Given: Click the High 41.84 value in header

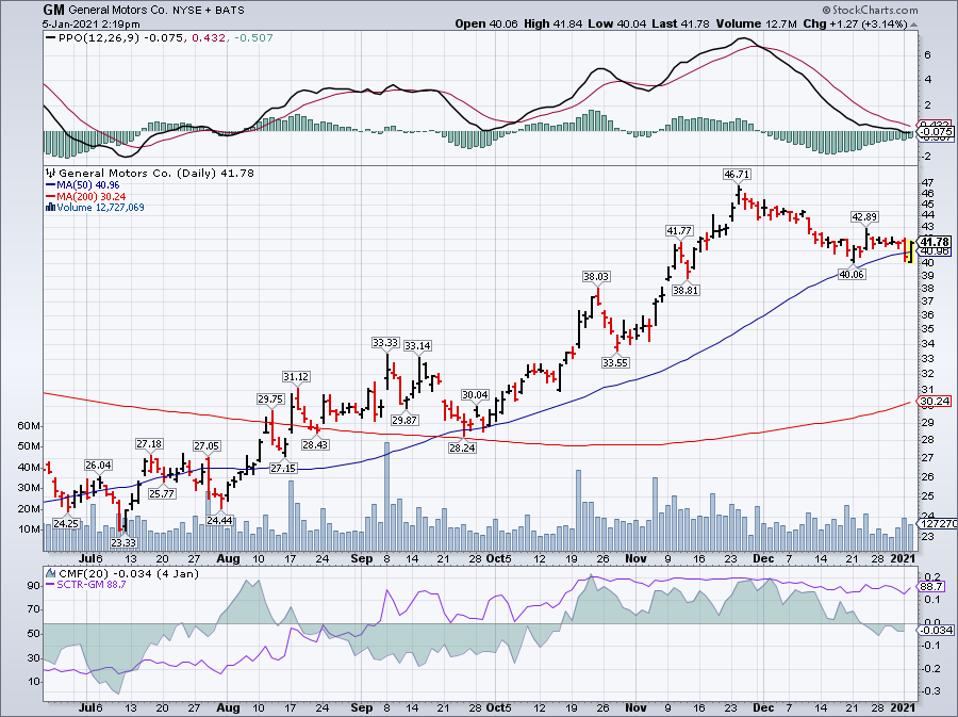Looking at the screenshot, I should (x=553, y=24).
